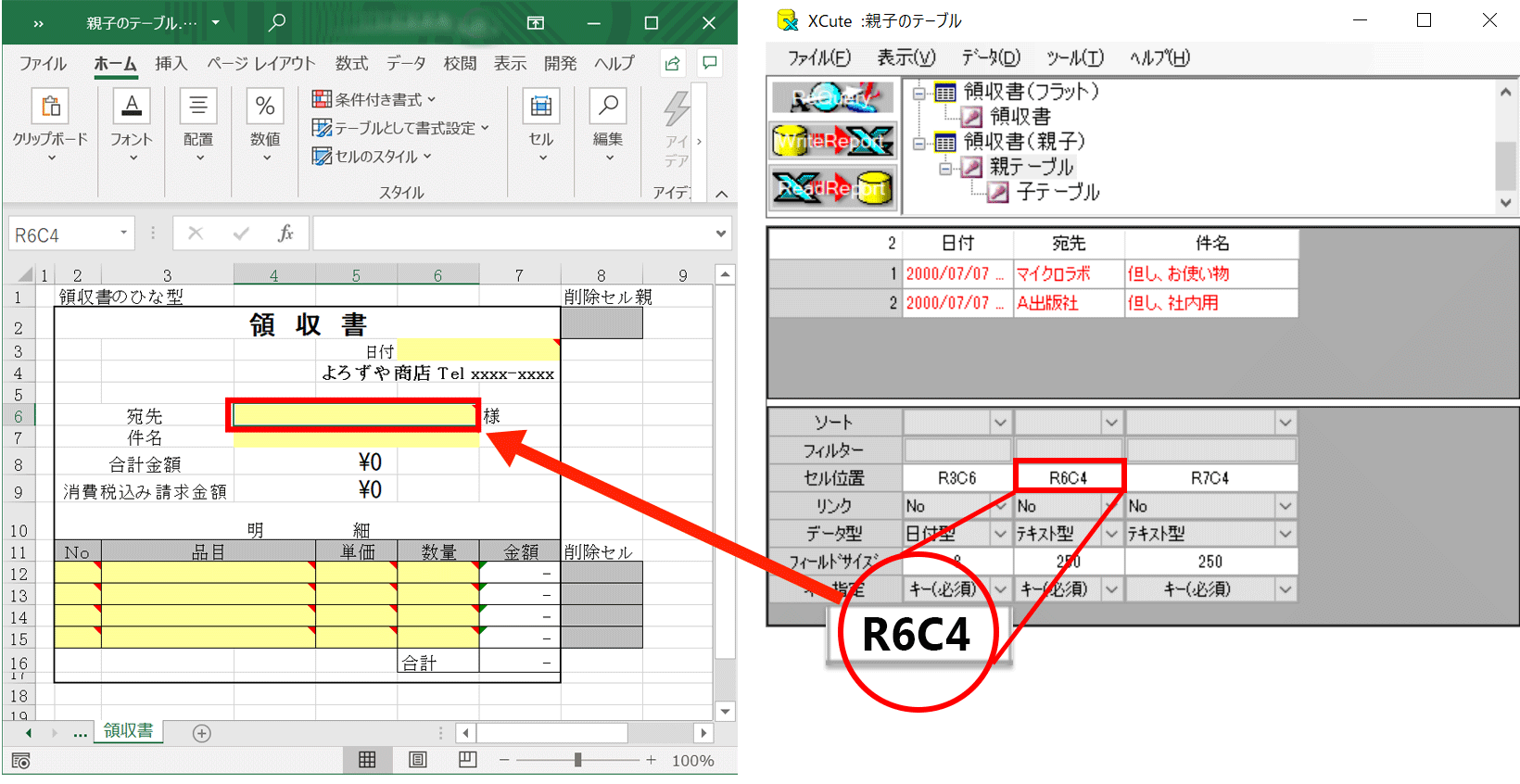Click the 宛先 yellow input cell in sheet

(x=353, y=415)
